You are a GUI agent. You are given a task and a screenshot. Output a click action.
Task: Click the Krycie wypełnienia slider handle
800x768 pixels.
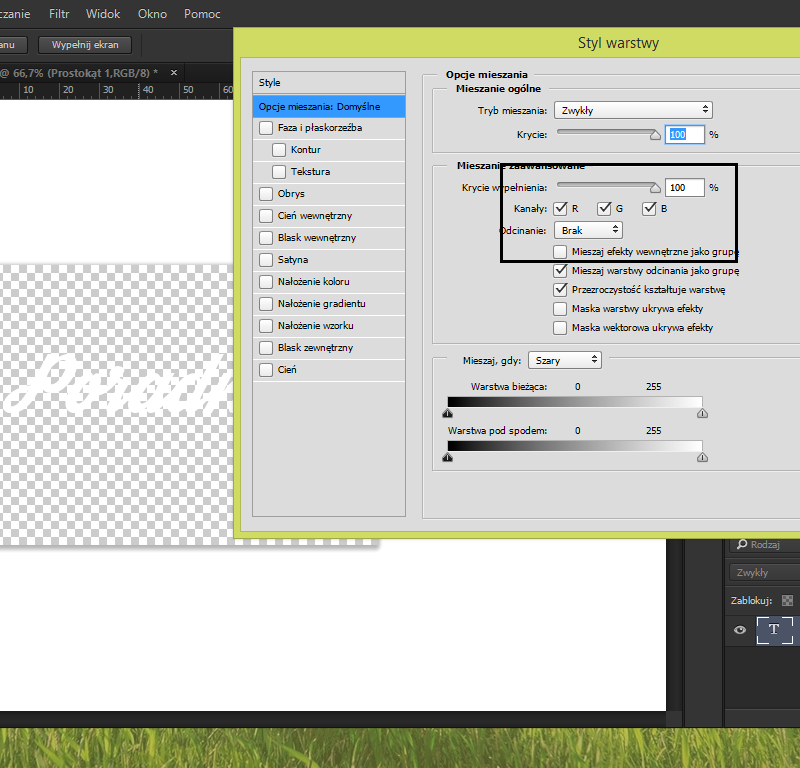655,188
